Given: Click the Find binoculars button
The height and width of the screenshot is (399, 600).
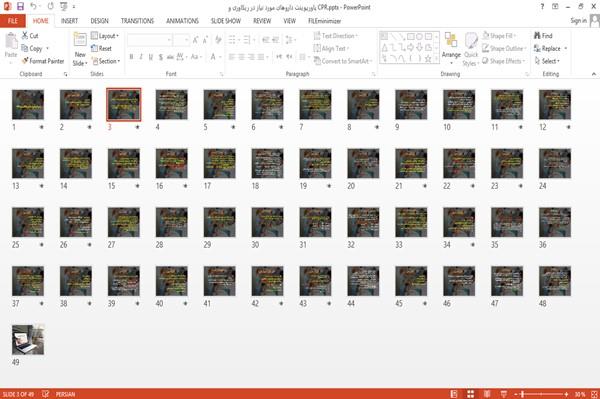Looking at the screenshot, I should pyautogui.click(x=543, y=36).
